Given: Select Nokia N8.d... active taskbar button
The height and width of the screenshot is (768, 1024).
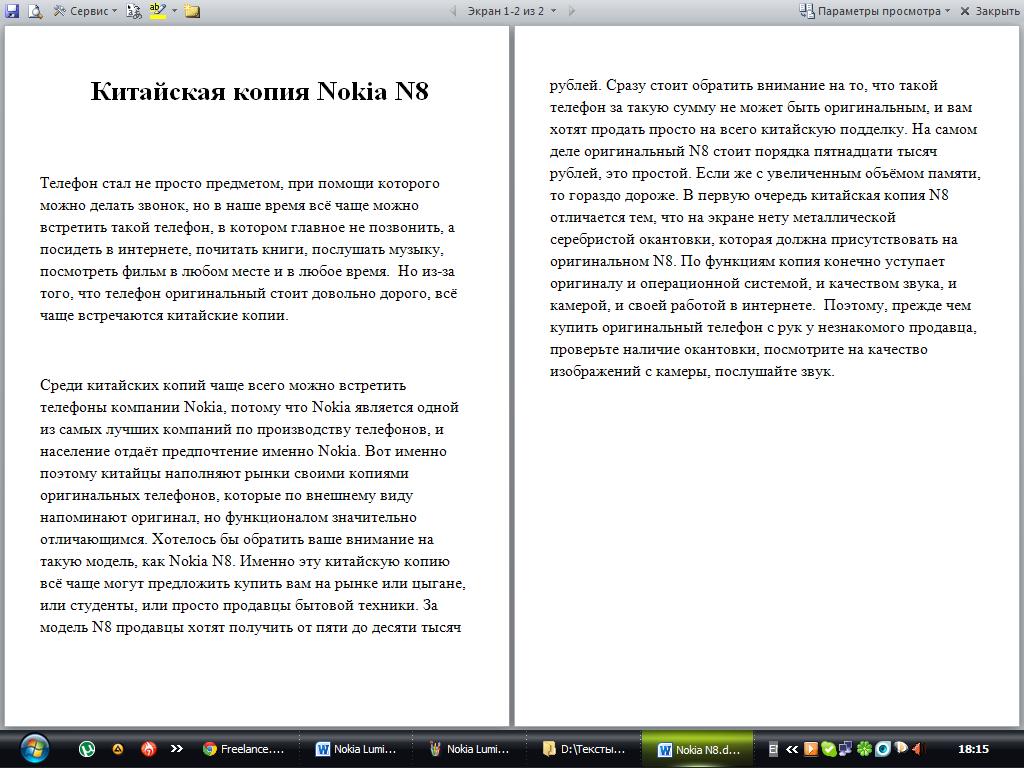Looking at the screenshot, I should point(697,749).
